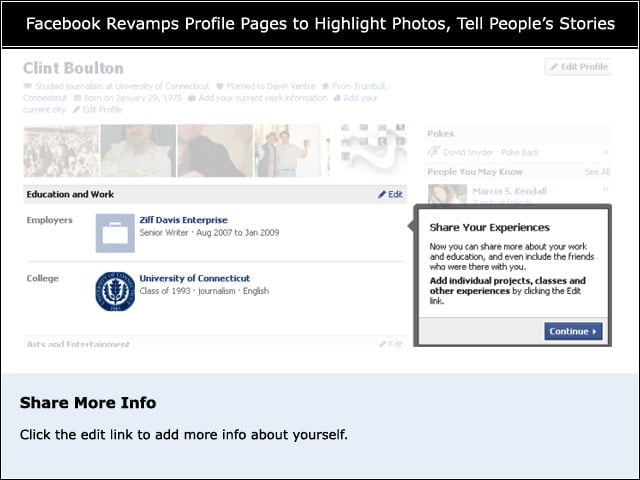This screenshot has width=640, height=480.
Task: Click 'Senior Writer · Aug 2007 to Jan 2009' text
Action: [x=209, y=233]
